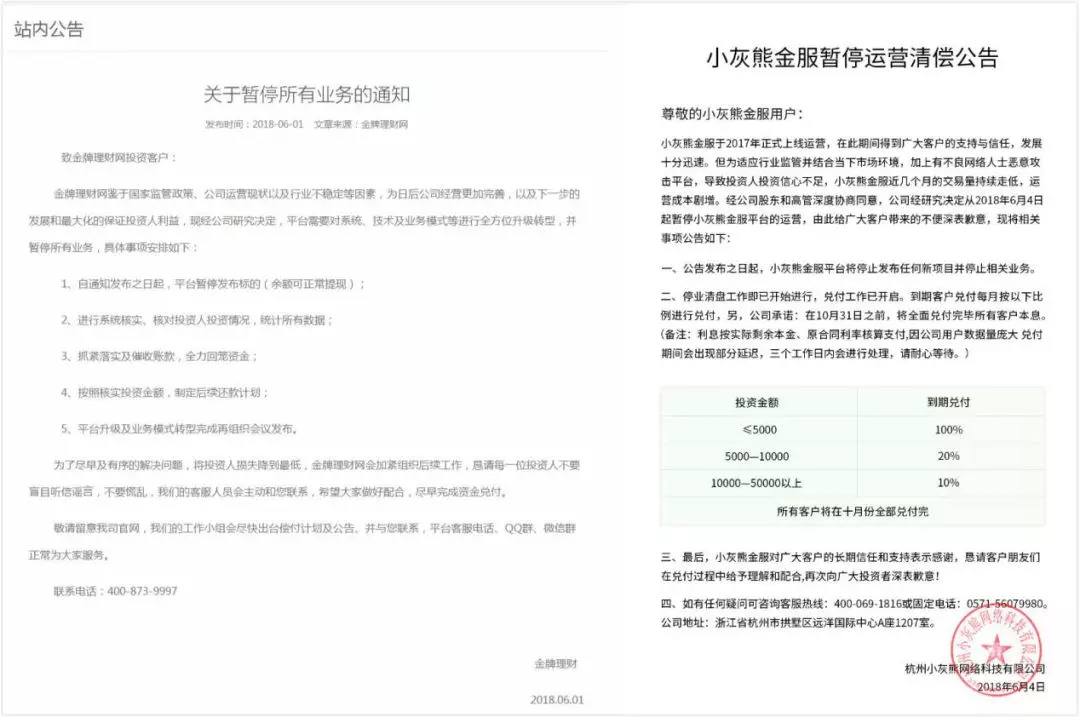Click the contact phone 400-873-9997
The height and width of the screenshot is (717, 1080).
tap(142, 591)
